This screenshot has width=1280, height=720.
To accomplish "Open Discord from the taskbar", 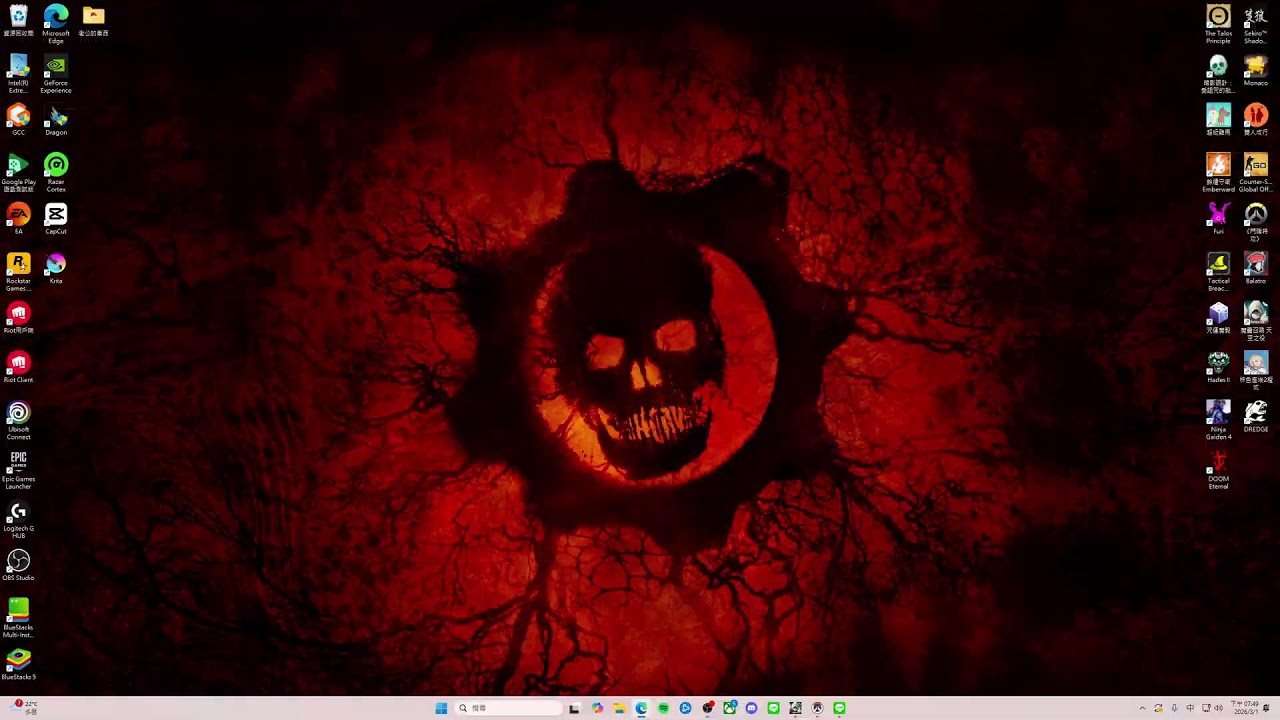I will 751,708.
